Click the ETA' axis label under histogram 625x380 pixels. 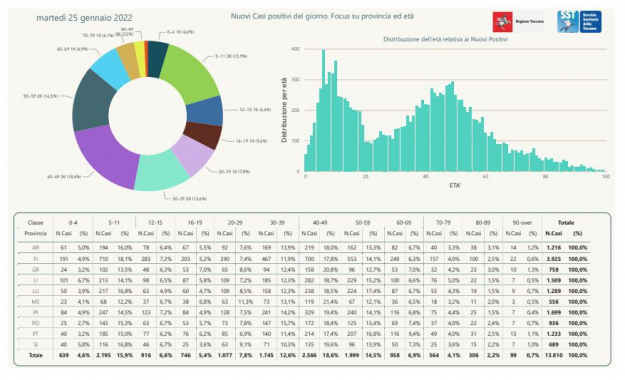click(x=455, y=185)
